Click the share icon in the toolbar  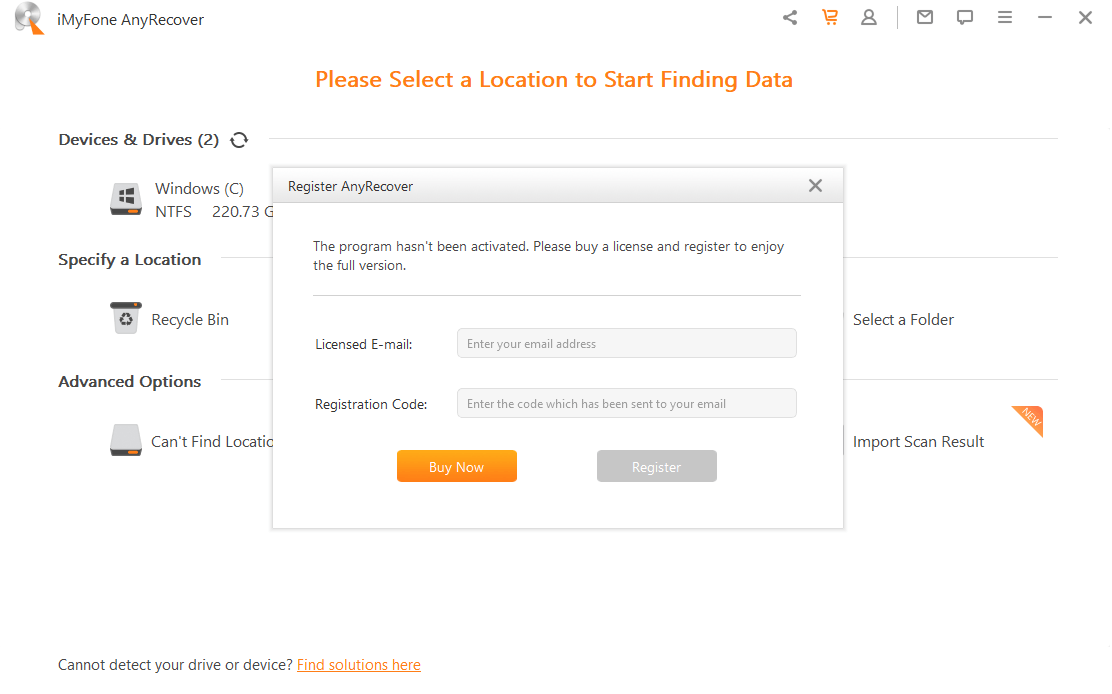click(789, 17)
